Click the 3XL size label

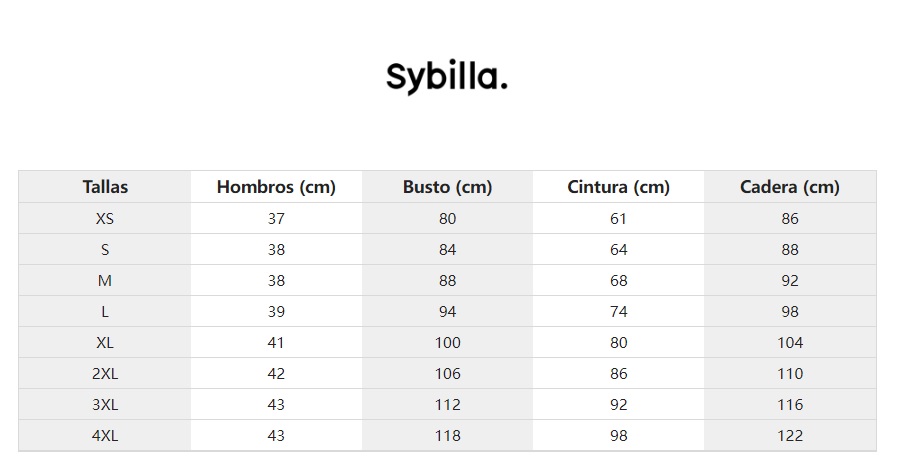105,404
